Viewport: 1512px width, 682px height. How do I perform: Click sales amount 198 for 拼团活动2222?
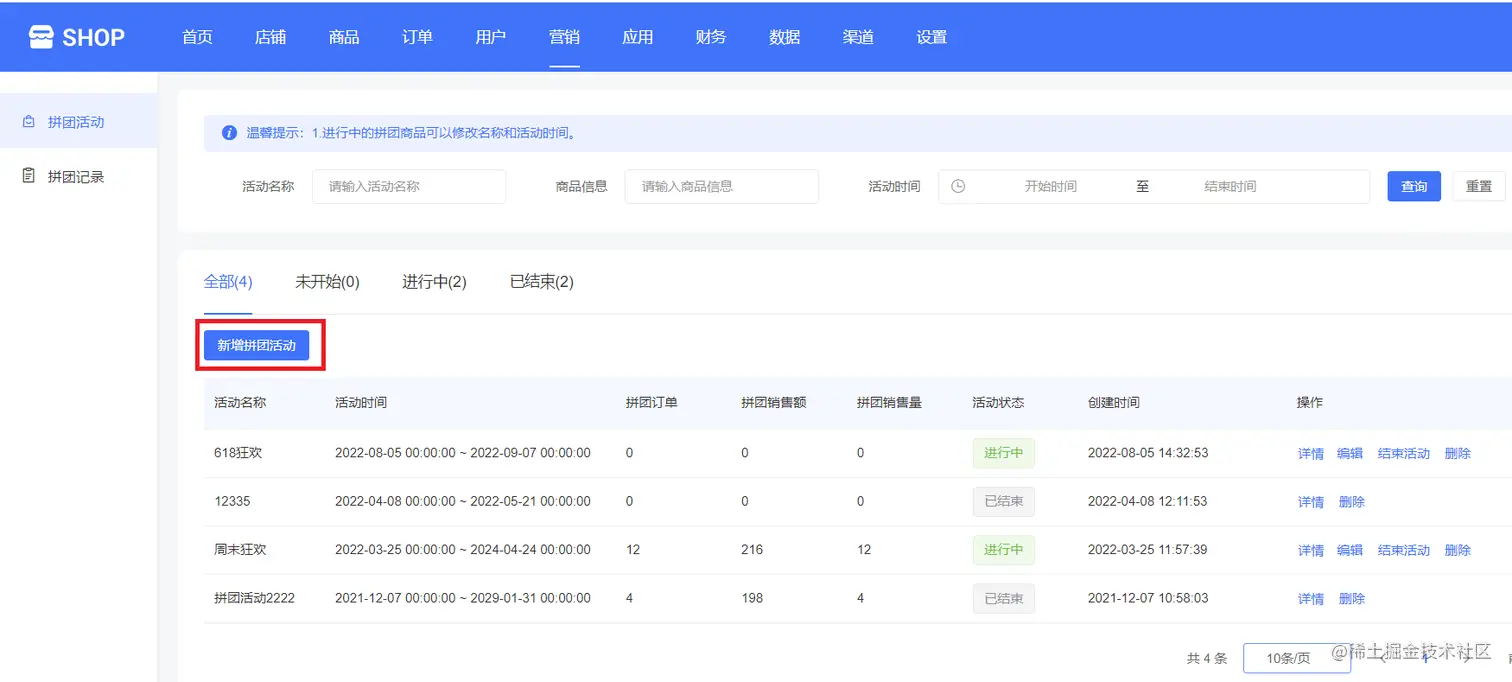752,598
